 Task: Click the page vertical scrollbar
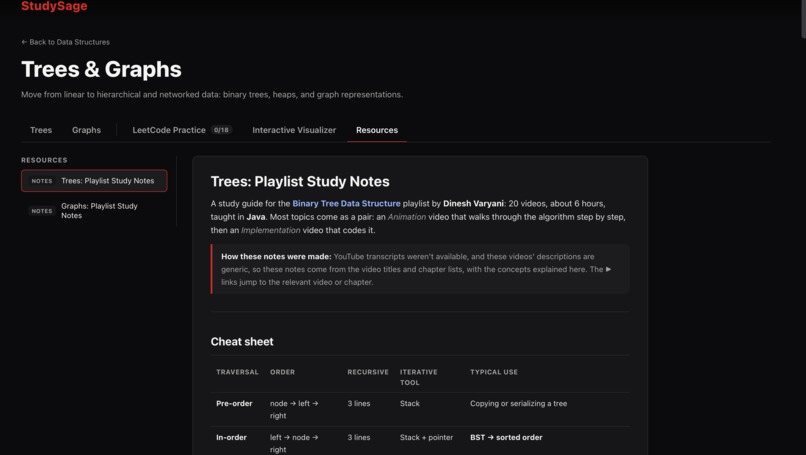point(803,20)
